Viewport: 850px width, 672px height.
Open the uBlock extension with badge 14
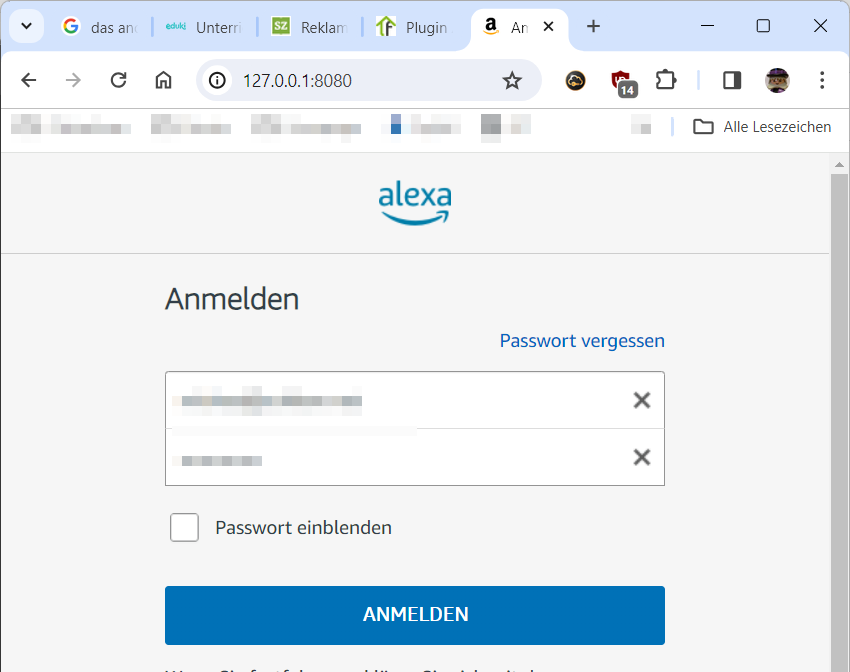622,82
